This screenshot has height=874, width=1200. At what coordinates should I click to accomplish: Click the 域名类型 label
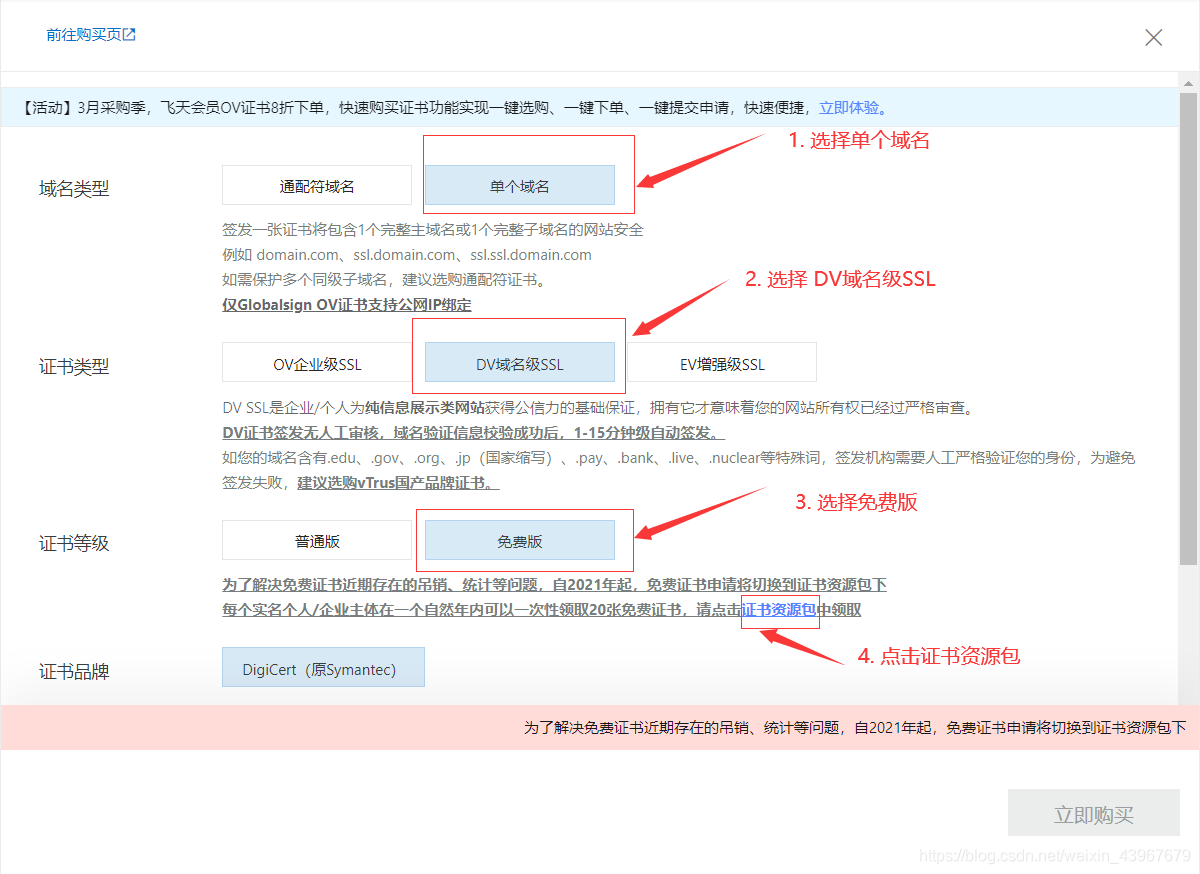[x=74, y=188]
